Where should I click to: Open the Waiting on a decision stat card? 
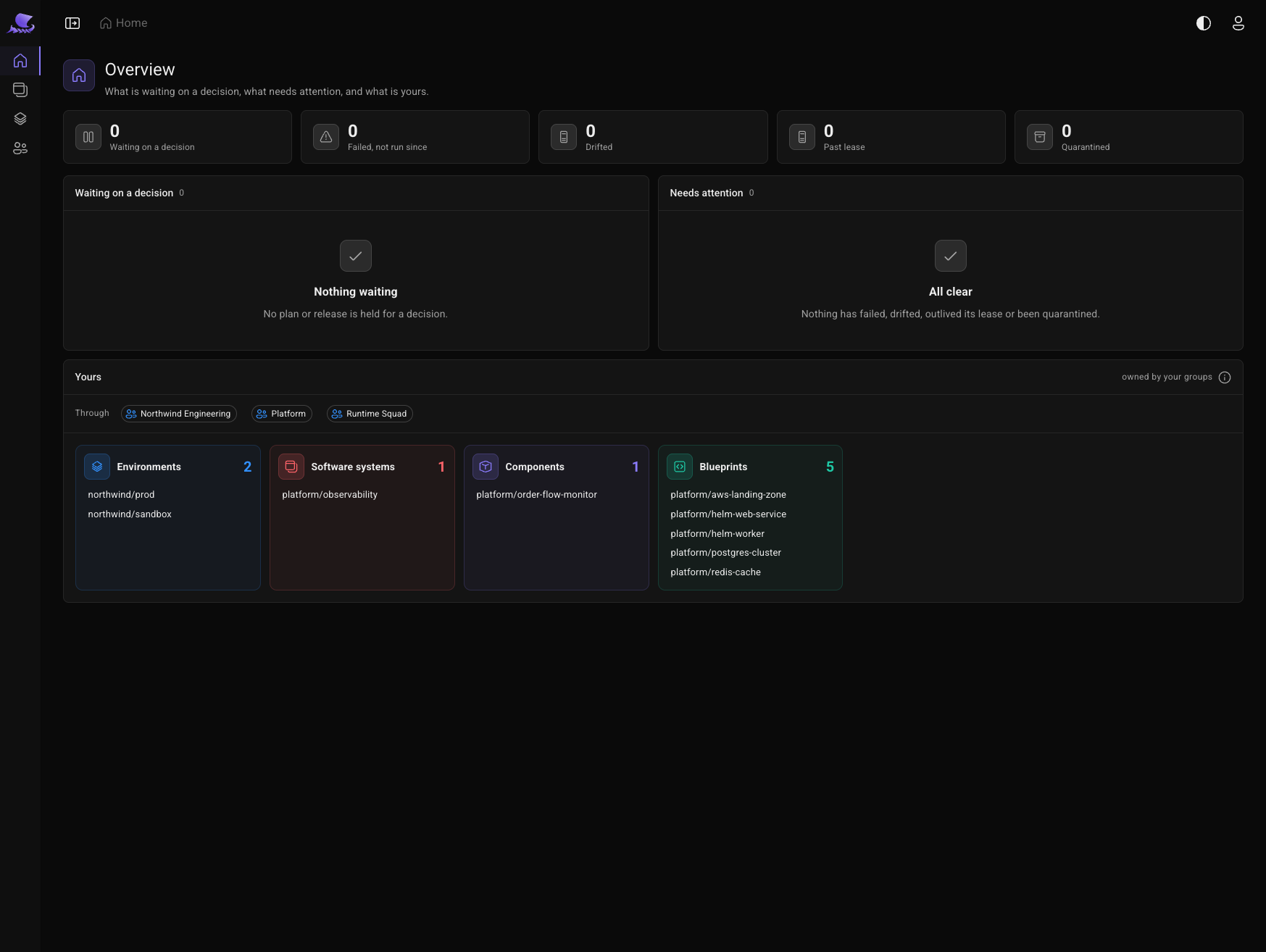(178, 137)
